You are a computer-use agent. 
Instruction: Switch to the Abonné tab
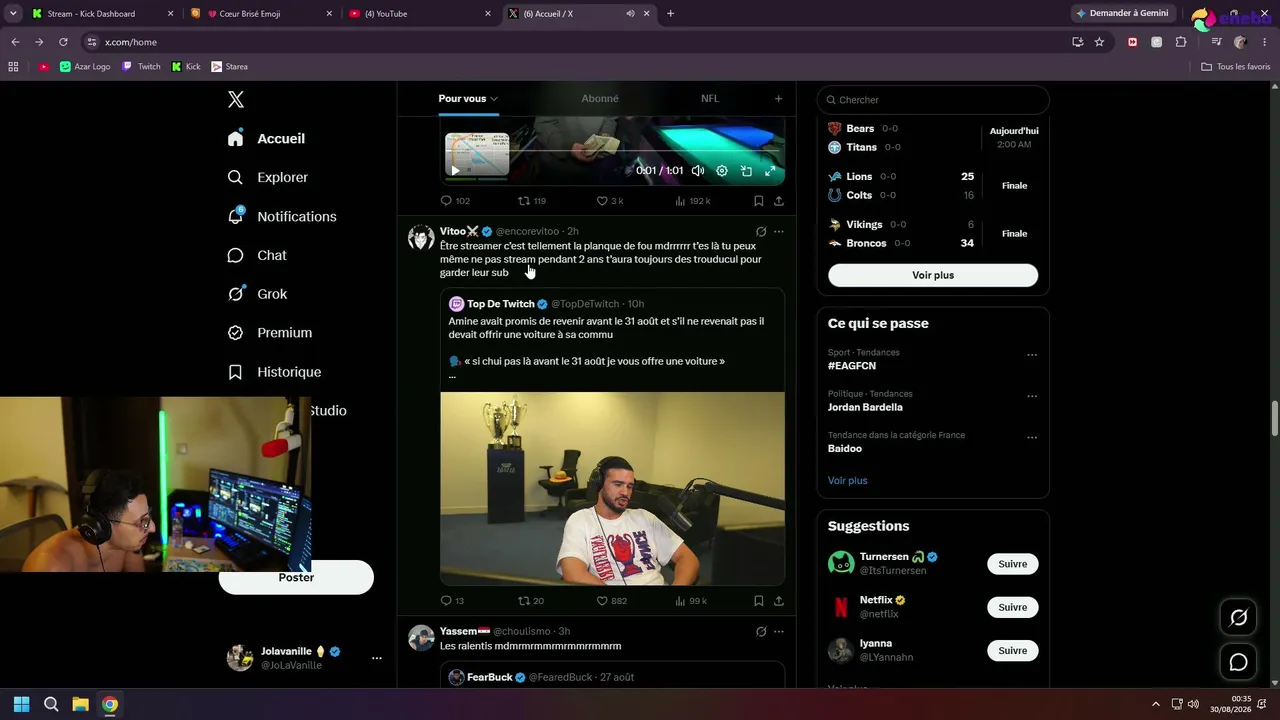600,99
